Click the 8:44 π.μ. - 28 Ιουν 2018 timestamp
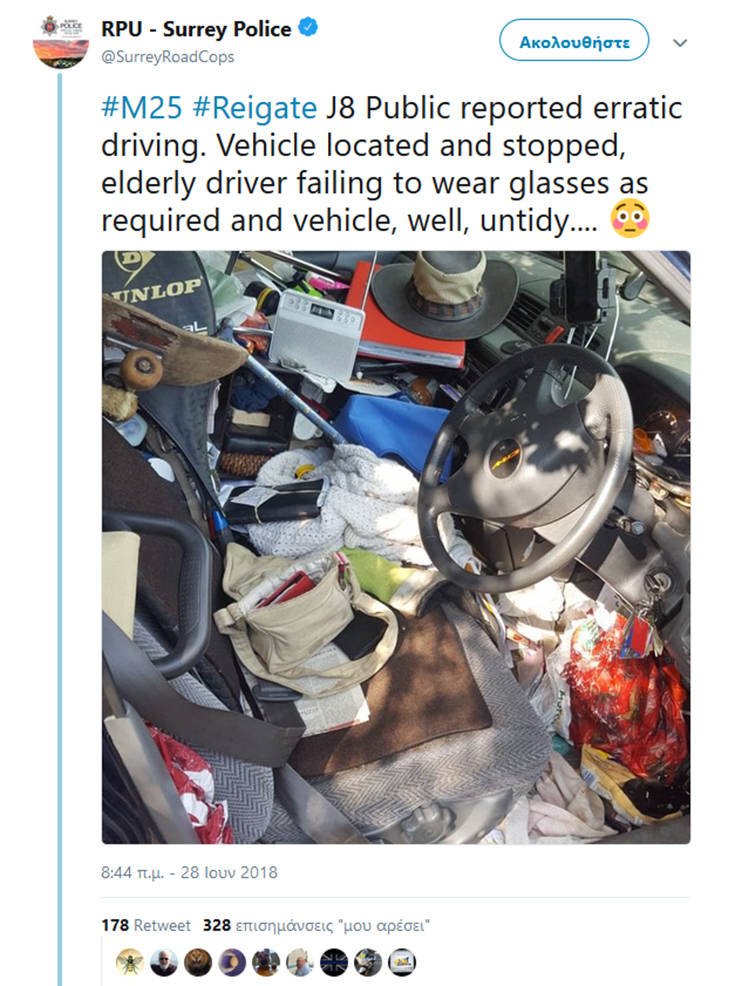The width and height of the screenshot is (735, 986). (189, 872)
